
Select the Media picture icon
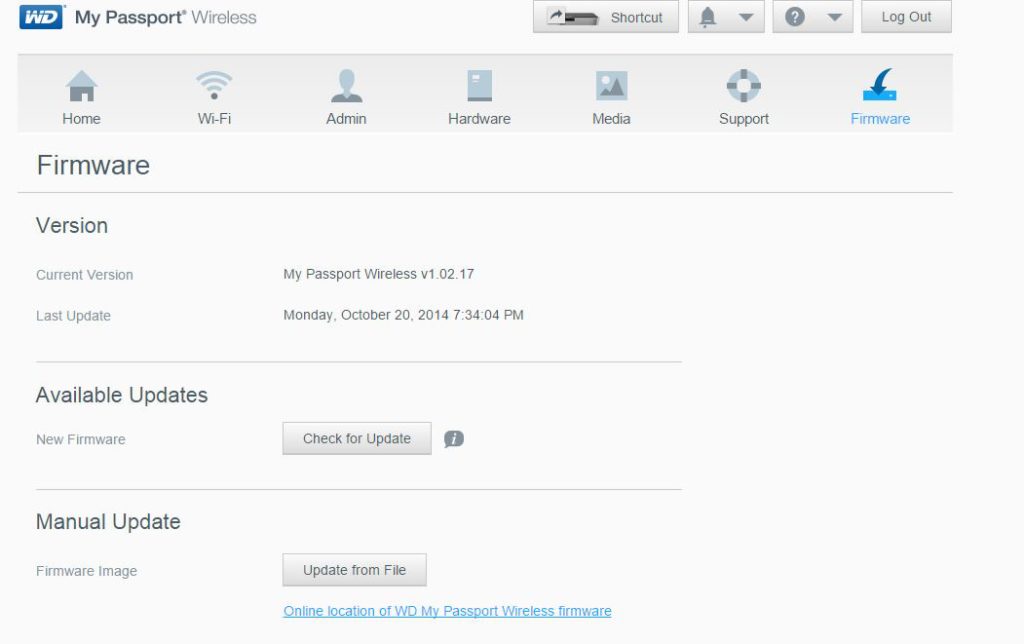[x=611, y=86]
